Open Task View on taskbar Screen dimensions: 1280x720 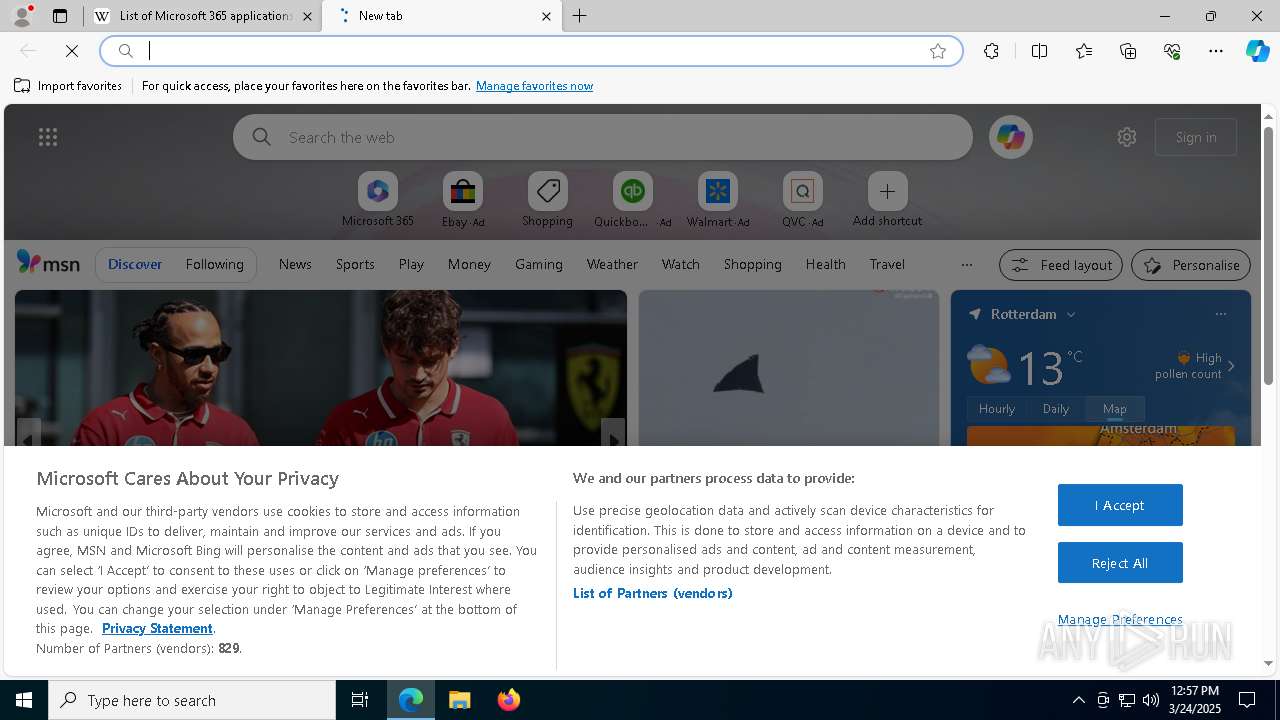(360, 700)
